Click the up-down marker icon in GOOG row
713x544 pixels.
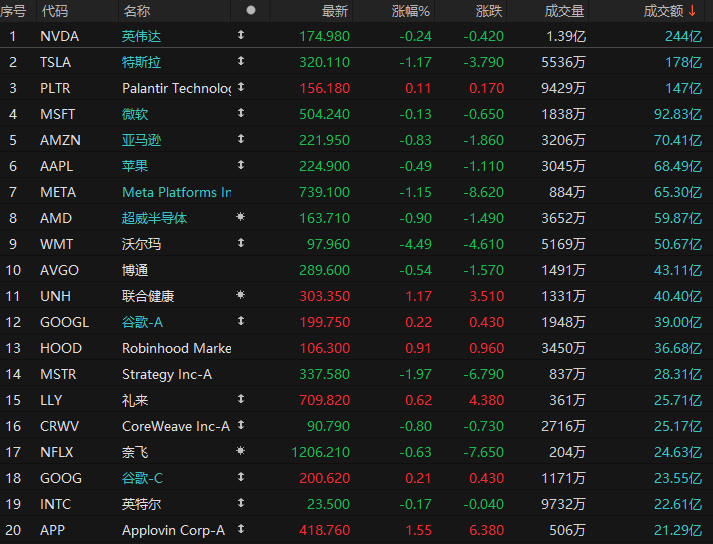[x=241, y=477]
